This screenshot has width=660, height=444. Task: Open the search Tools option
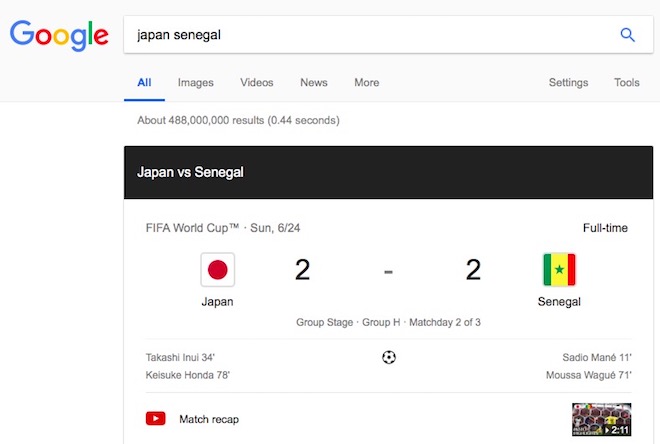point(626,82)
